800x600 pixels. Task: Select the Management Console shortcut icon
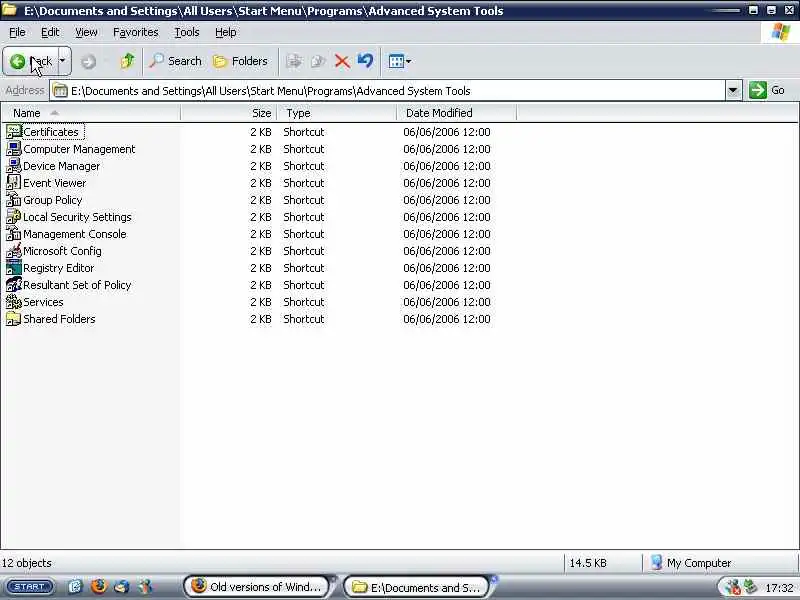point(14,234)
